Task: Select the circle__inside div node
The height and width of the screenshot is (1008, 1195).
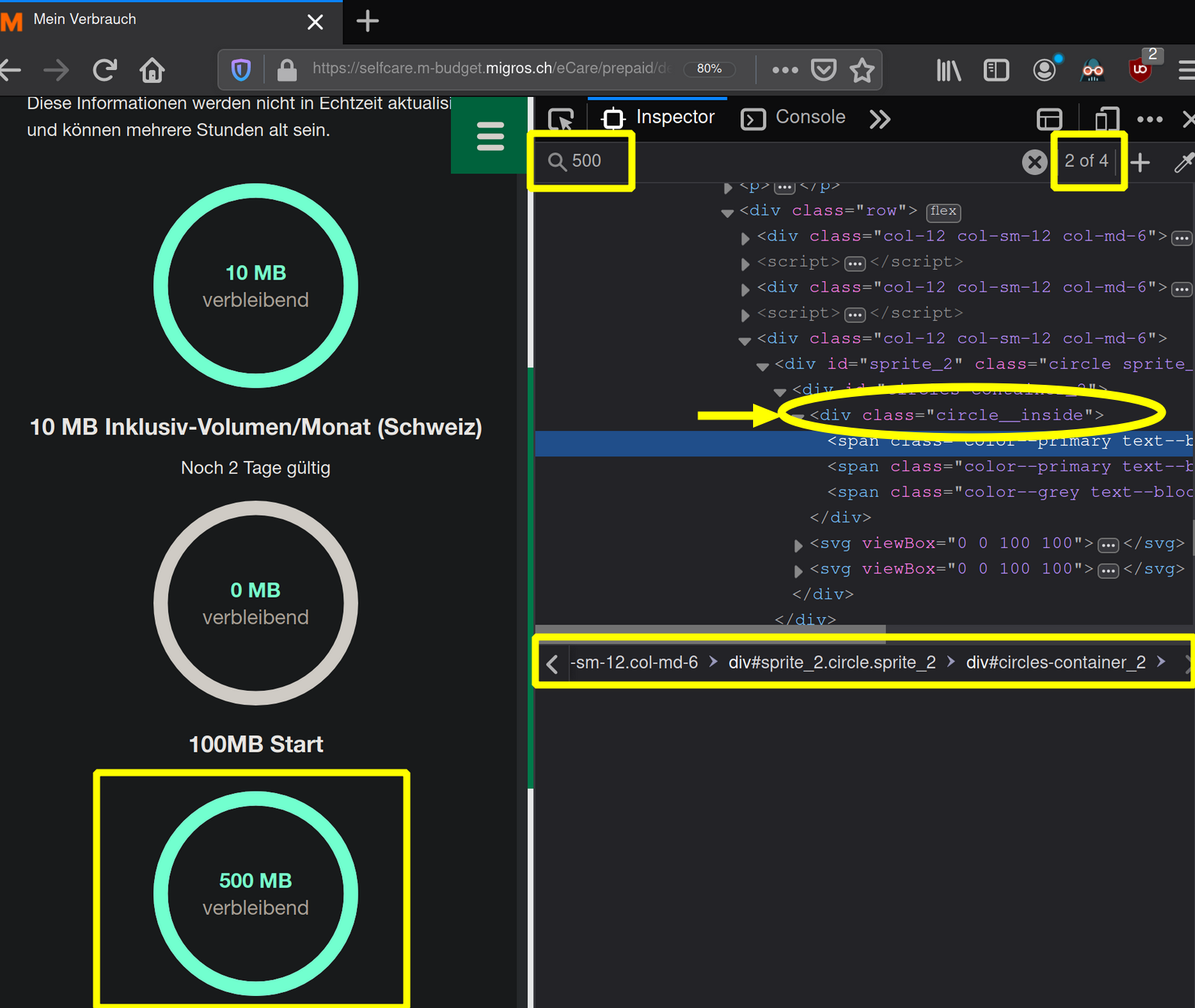Action: (x=957, y=415)
